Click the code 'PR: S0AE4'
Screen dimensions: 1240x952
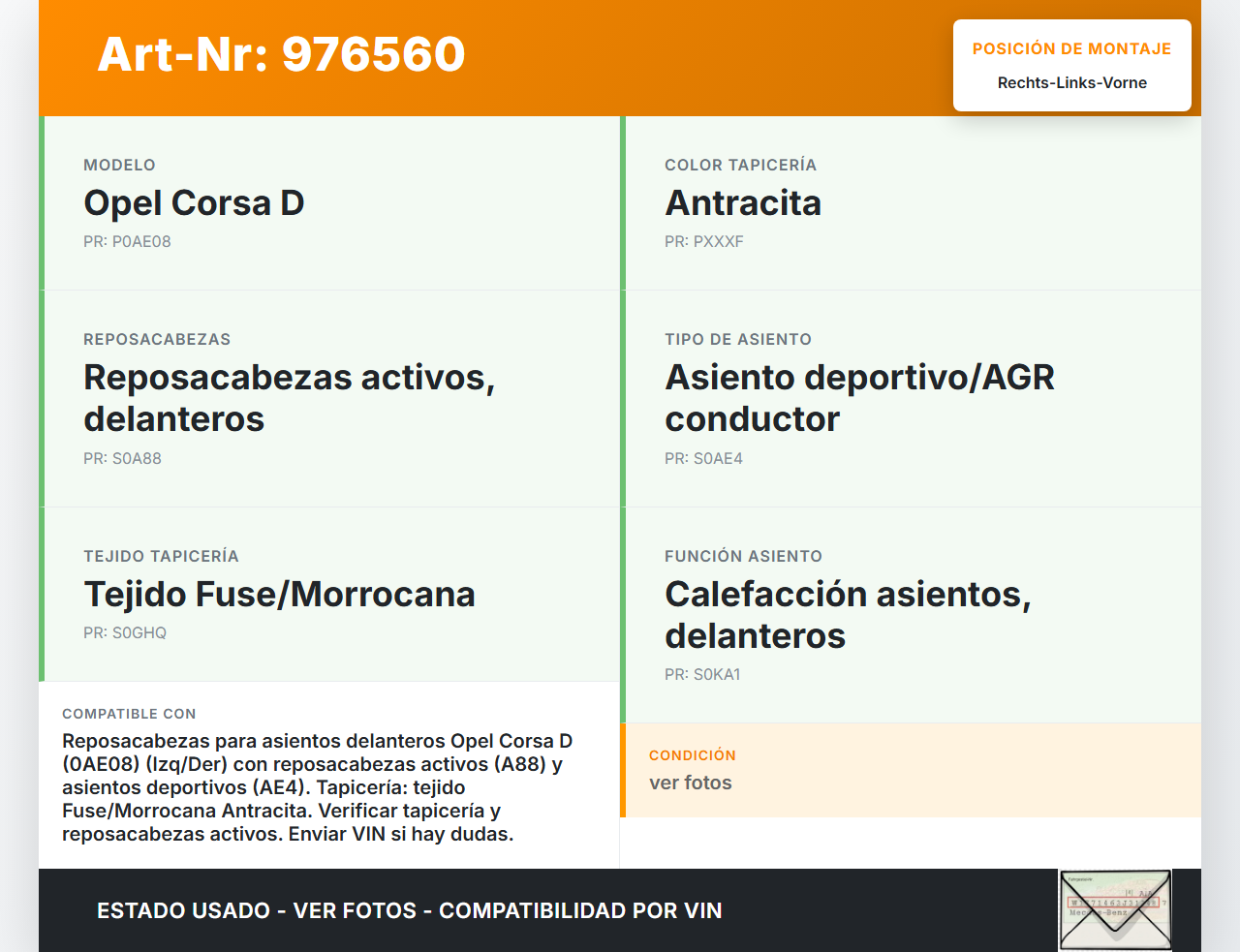(x=703, y=459)
